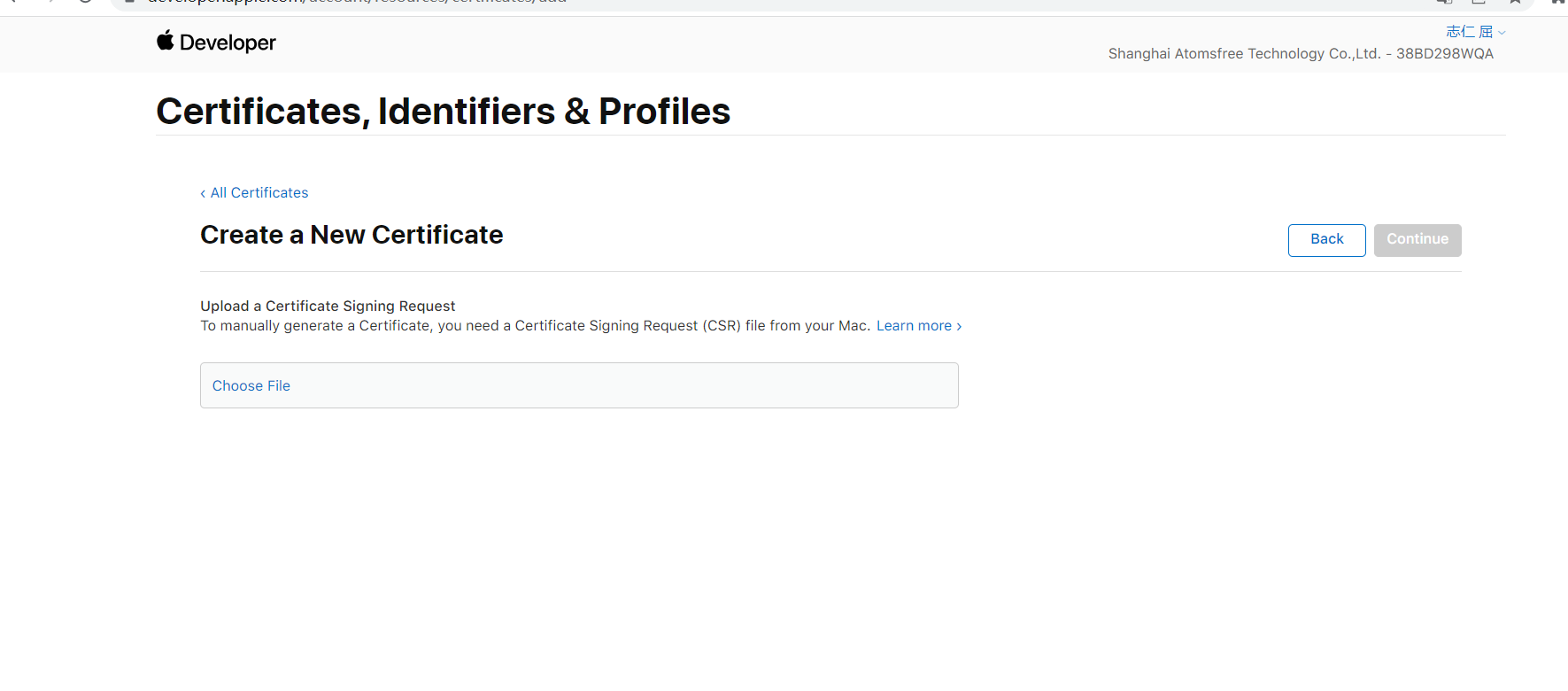The width and height of the screenshot is (1568, 691).
Task: Click the left chevron before All Certificates
Action: [203, 193]
